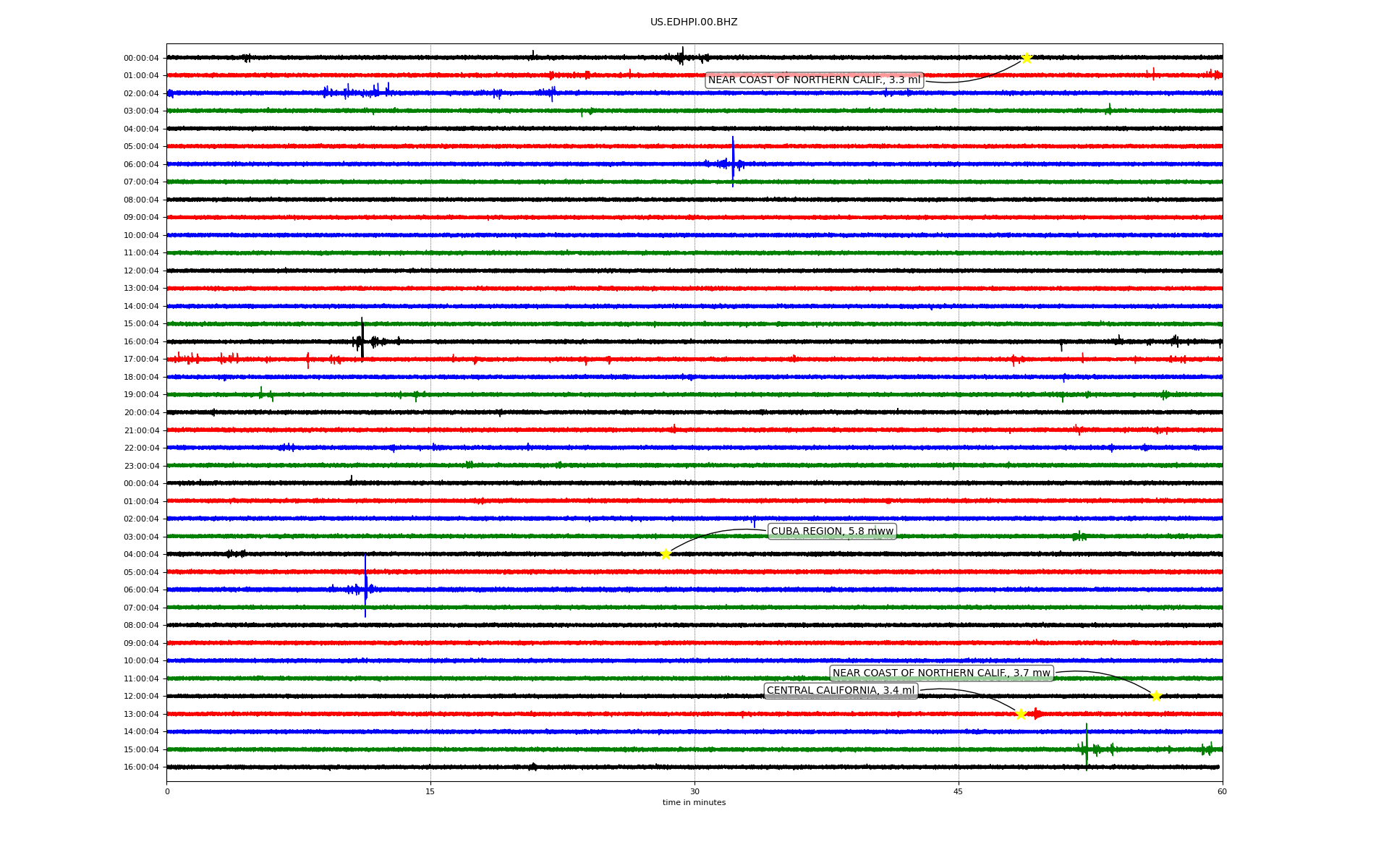Image resolution: width=1389 pixels, height=868 pixels.
Task: Click the star marker on the 00:00:04 trace
Action: click(x=1026, y=58)
